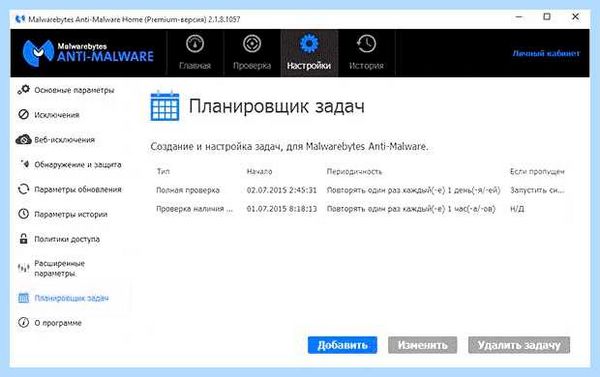Click the padlock icon beside Политики доступа
Viewport: 600px width, 377px height.
(x=23, y=239)
